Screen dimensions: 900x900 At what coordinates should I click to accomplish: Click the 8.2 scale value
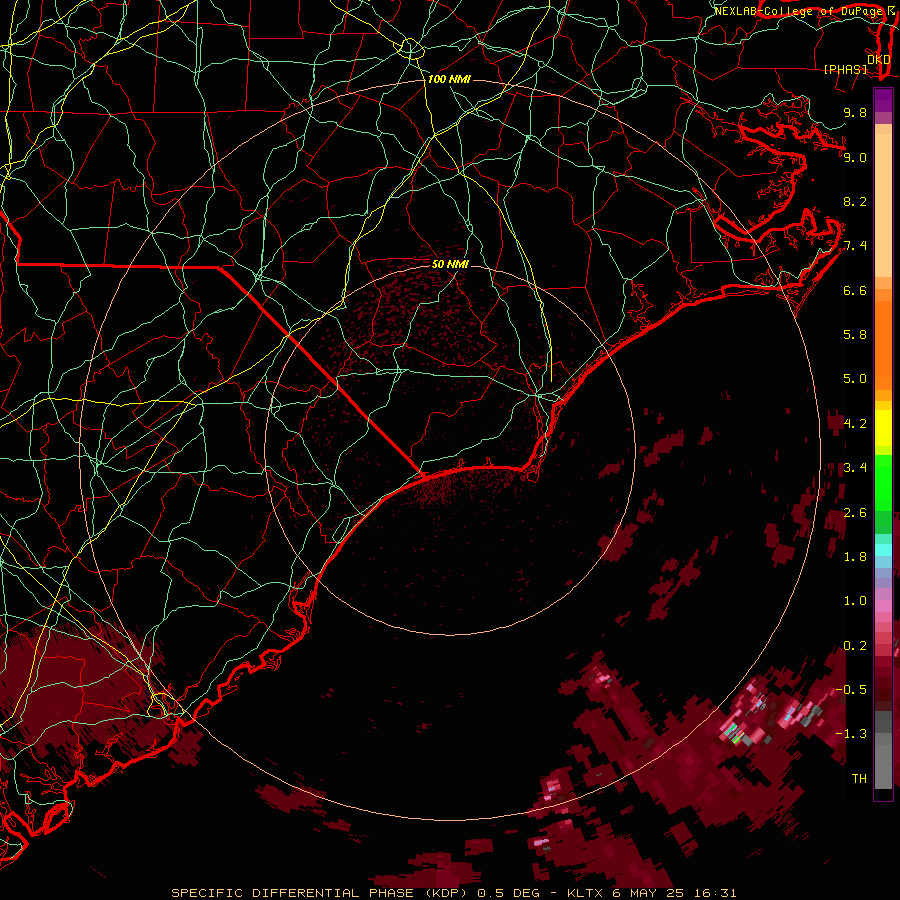click(855, 201)
